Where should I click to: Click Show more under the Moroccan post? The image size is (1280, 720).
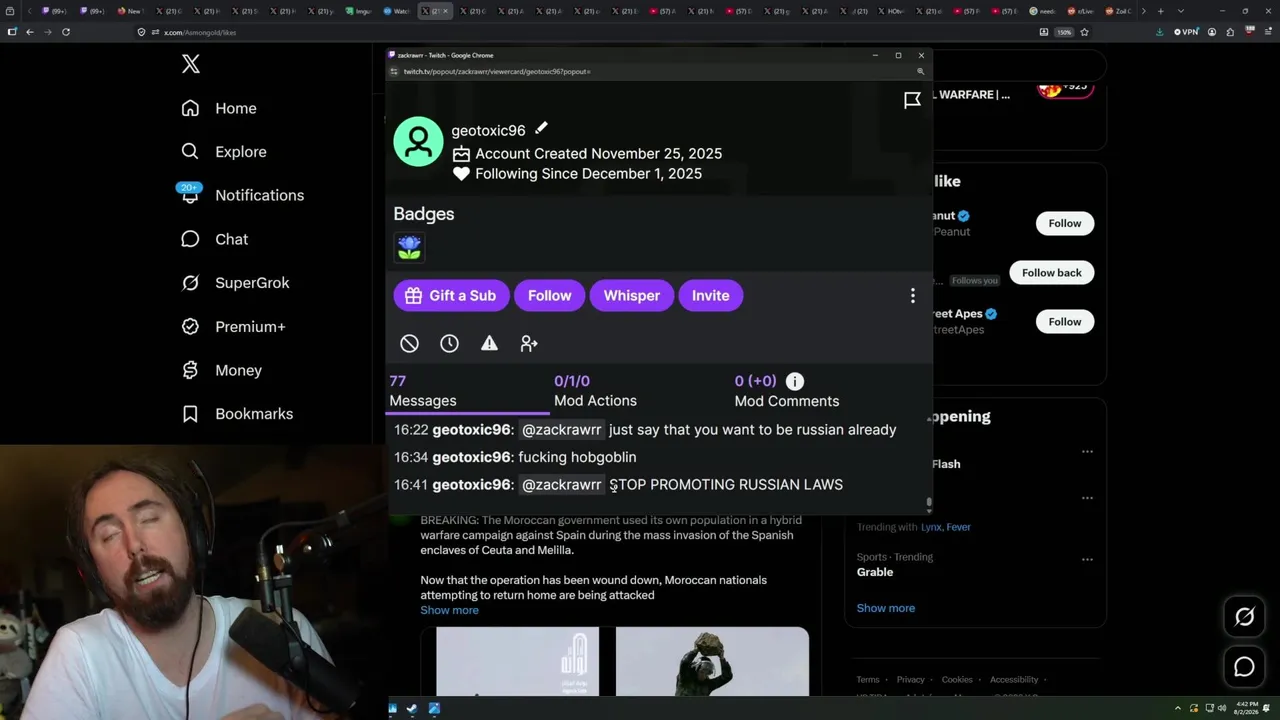point(449,610)
